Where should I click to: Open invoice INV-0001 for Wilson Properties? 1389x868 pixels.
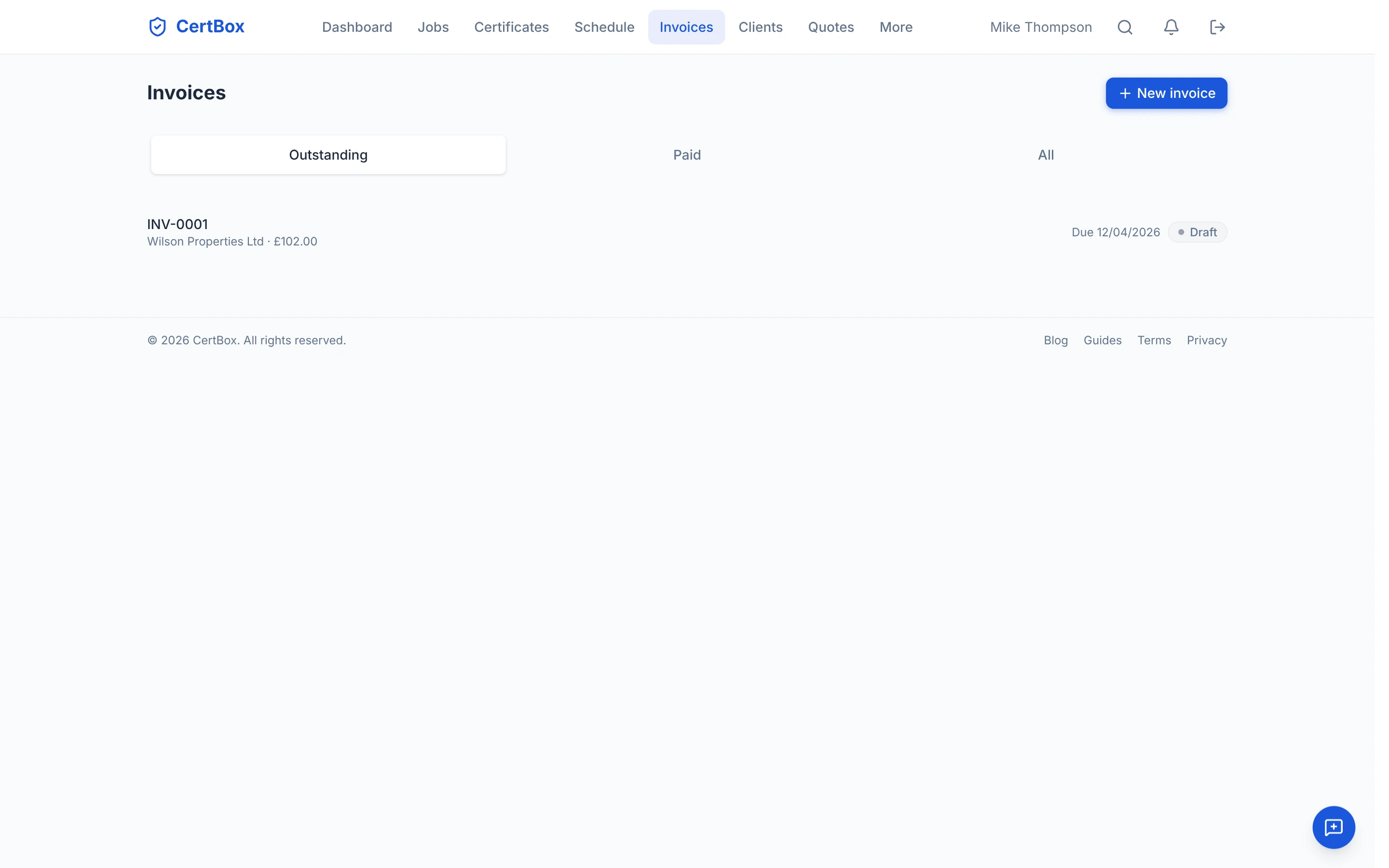tap(177, 224)
